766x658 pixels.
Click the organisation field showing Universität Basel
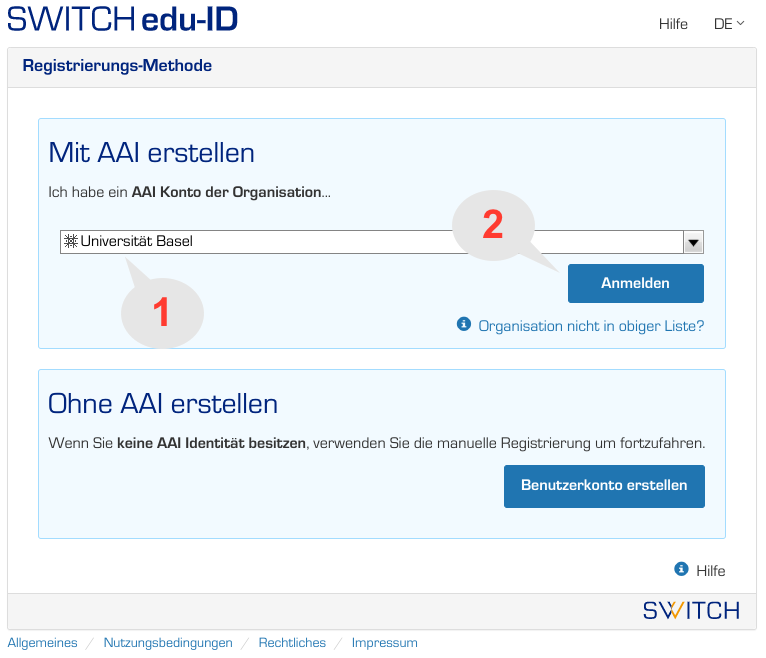click(x=370, y=242)
